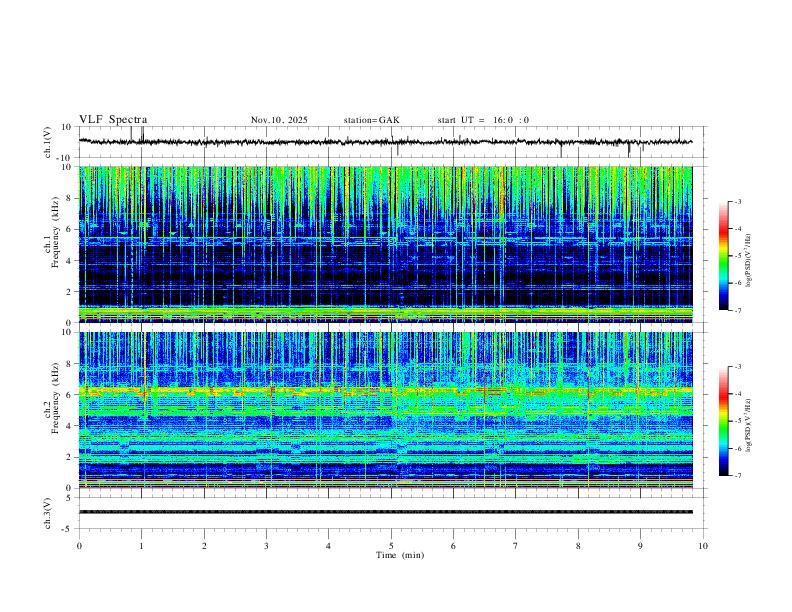Click the ch.2 spectrogram panel

coord(386,410)
